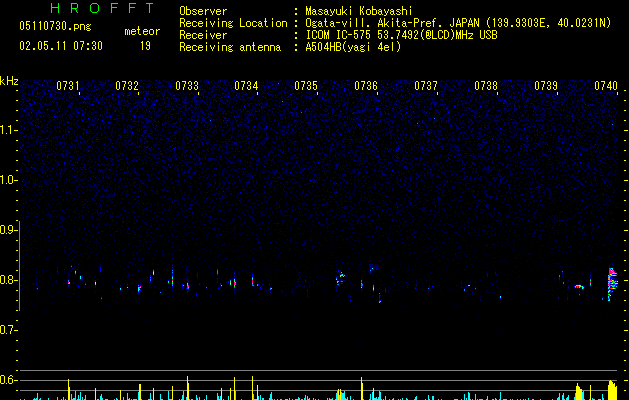Click the 0737 time marker

coord(426,86)
